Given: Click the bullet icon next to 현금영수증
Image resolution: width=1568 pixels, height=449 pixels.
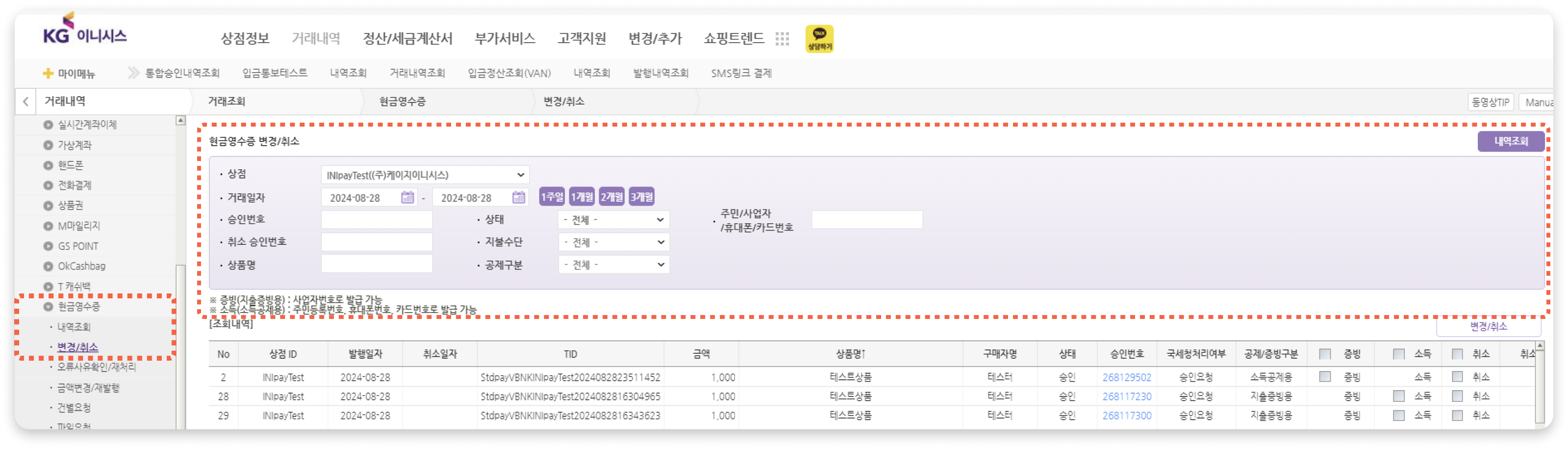Looking at the screenshot, I should tap(48, 306).
